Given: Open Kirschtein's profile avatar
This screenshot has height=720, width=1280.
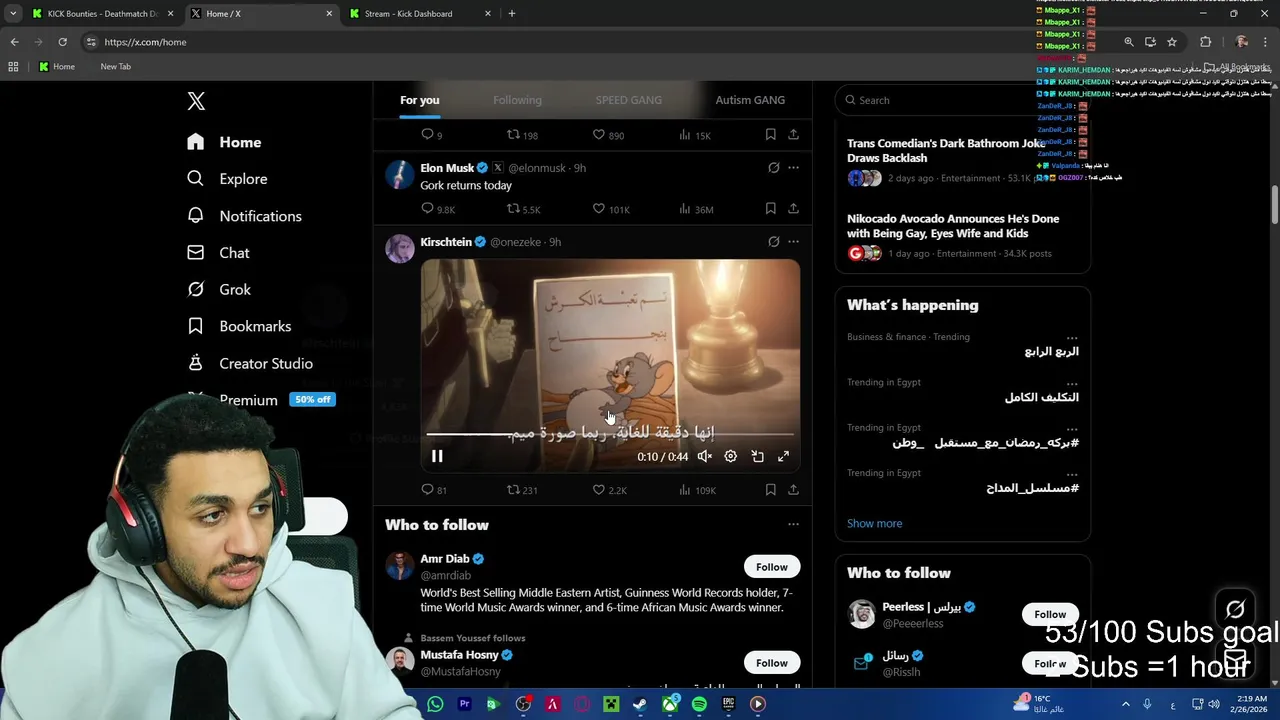Looking at the screenshot, I should pyautogui.click(x=400, y=248).
